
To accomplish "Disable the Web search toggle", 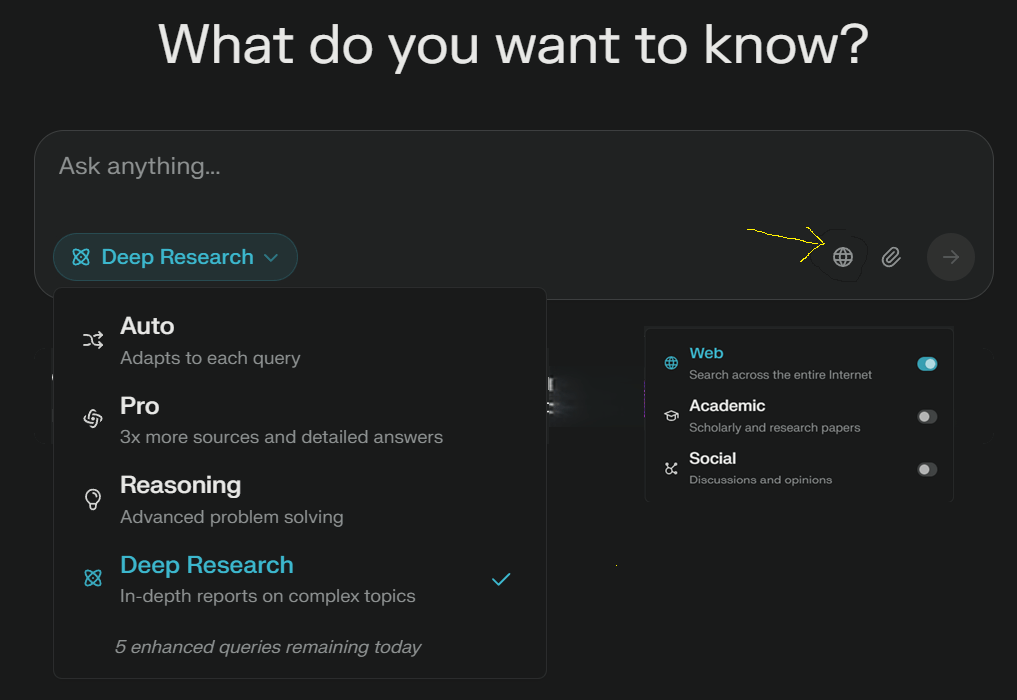I will tap(927, 364).
